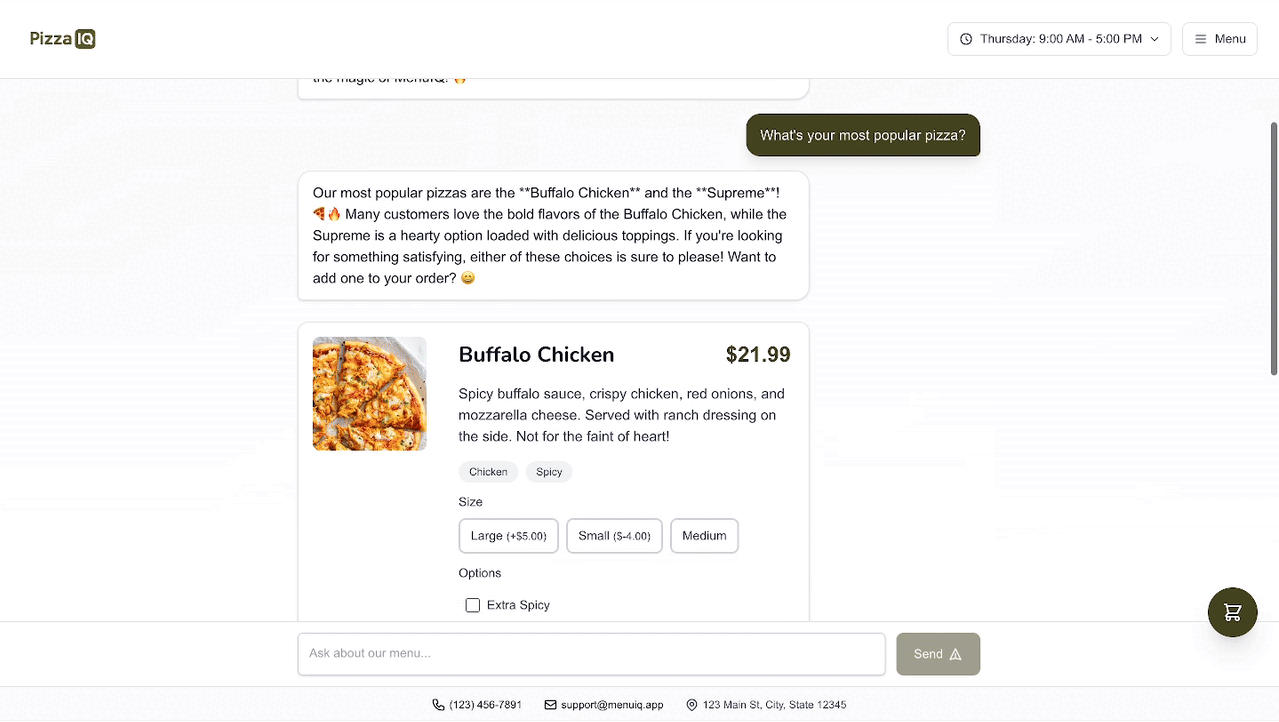Click the clock icon next to store hours
The height and width of the screenshot is (722, 1279).
pos(965,38)
